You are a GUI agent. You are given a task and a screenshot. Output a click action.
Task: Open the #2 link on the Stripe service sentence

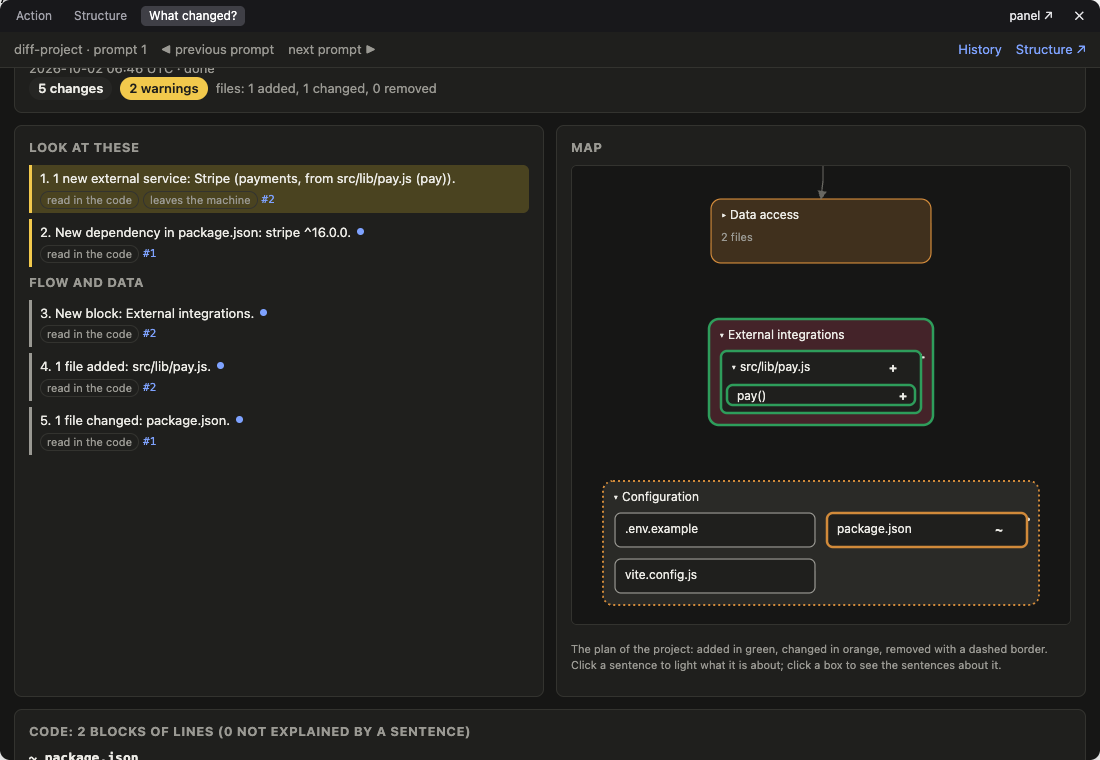268,199
